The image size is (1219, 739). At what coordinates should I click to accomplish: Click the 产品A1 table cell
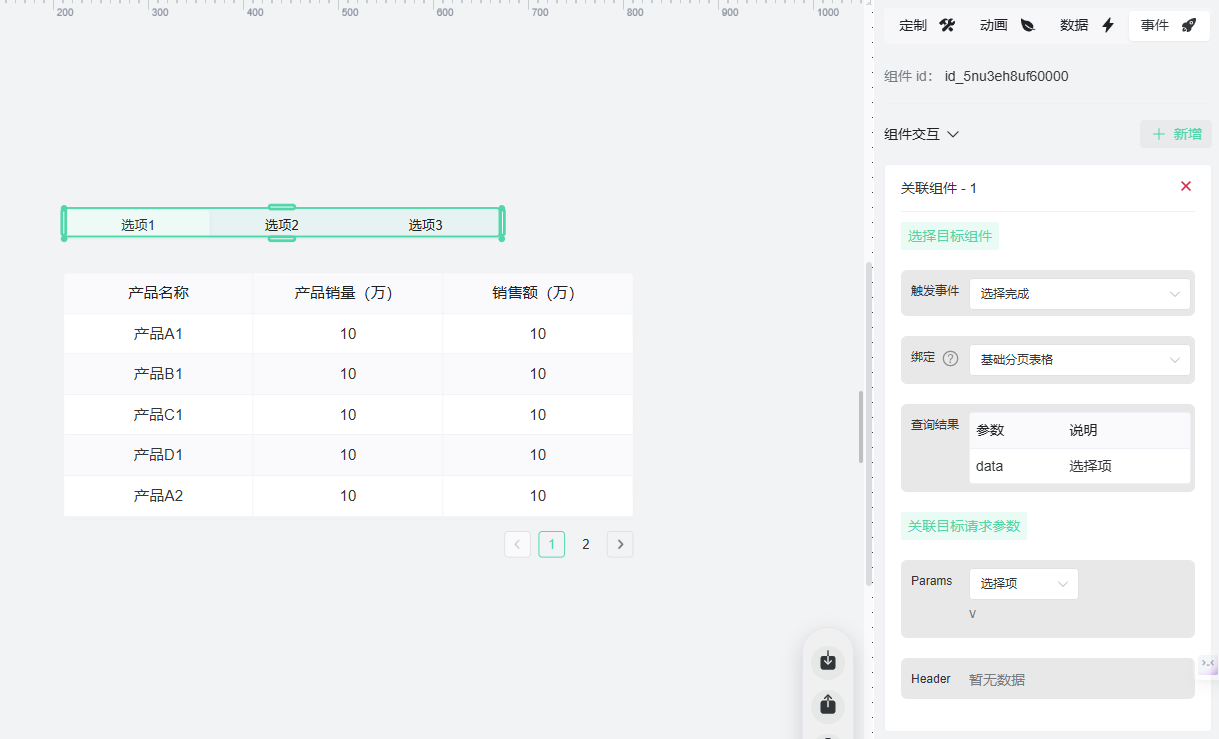pyautogui.click(x=158, y=334)
